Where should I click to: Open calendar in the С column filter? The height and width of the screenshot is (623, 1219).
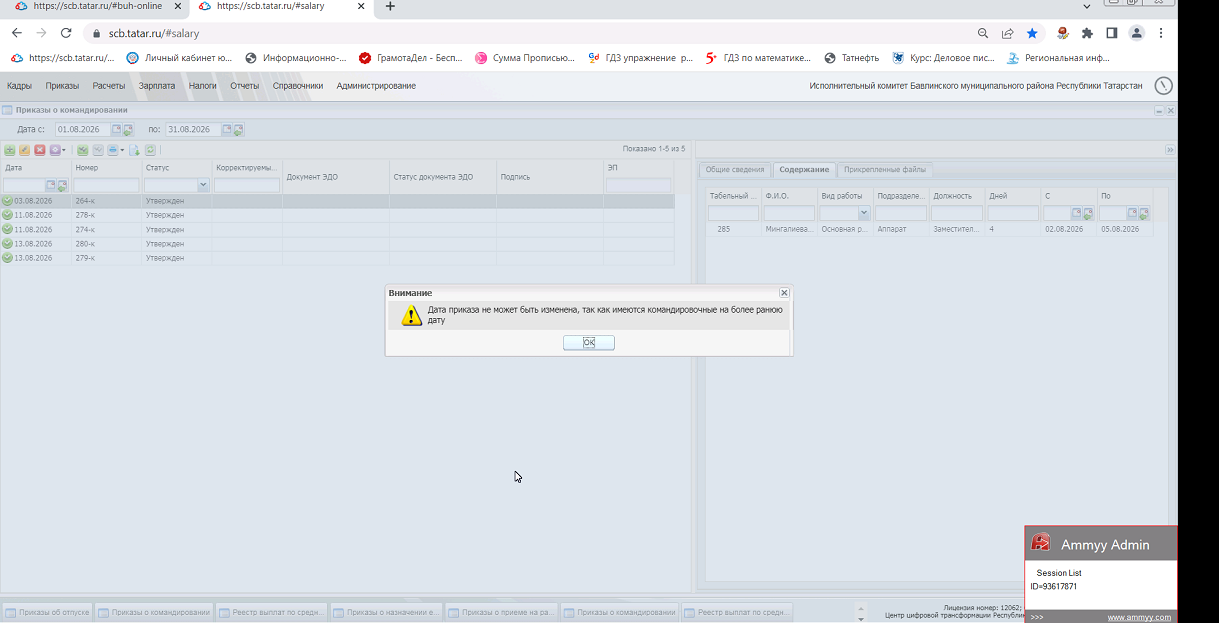(1077, 213)
